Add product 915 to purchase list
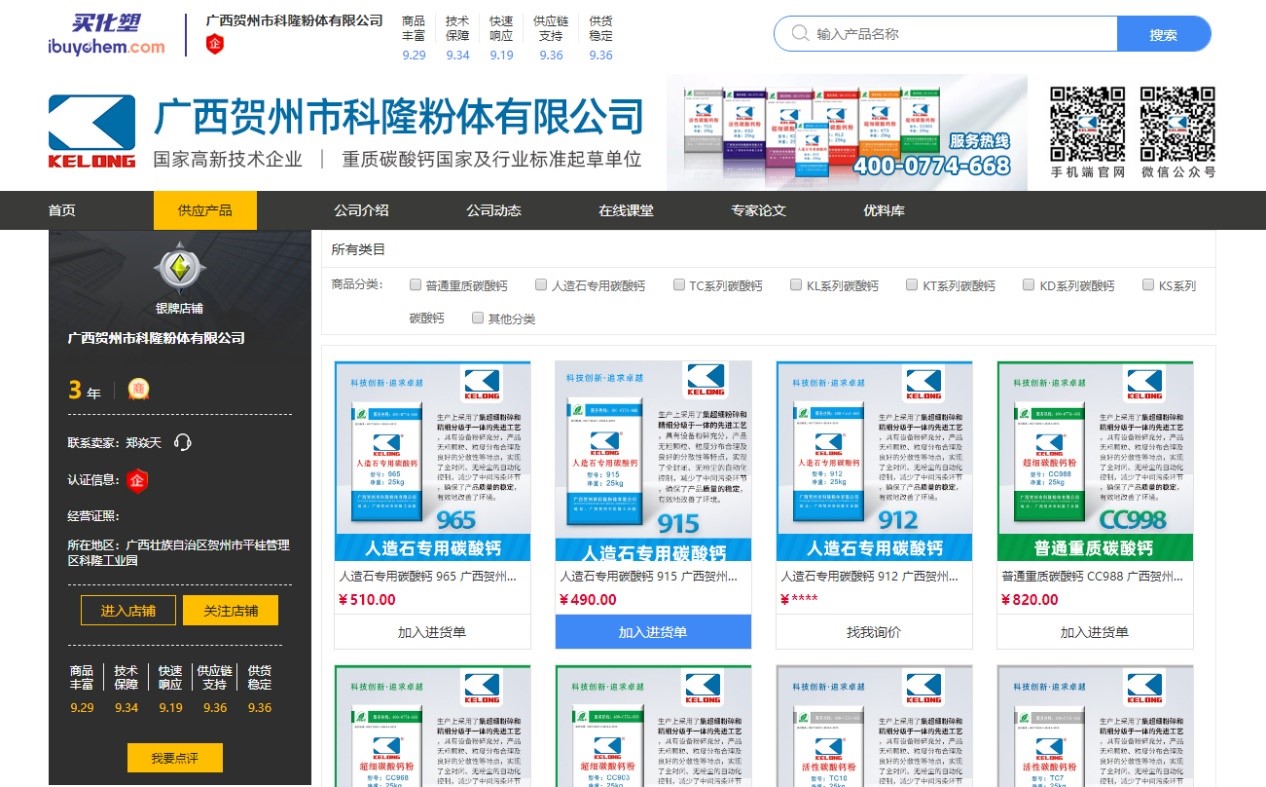Screen dimensions: 1266x787 653,632
